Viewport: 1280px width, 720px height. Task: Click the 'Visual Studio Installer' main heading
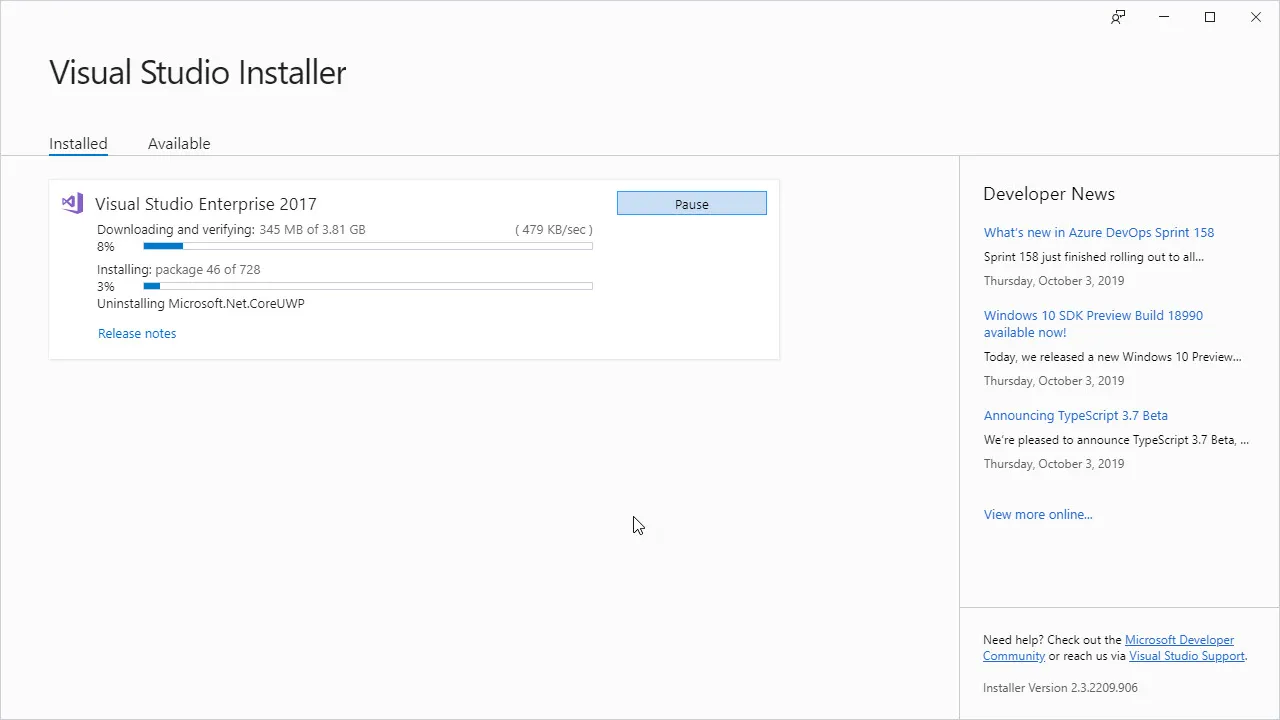pyautogui.click(x=198, y=73)
